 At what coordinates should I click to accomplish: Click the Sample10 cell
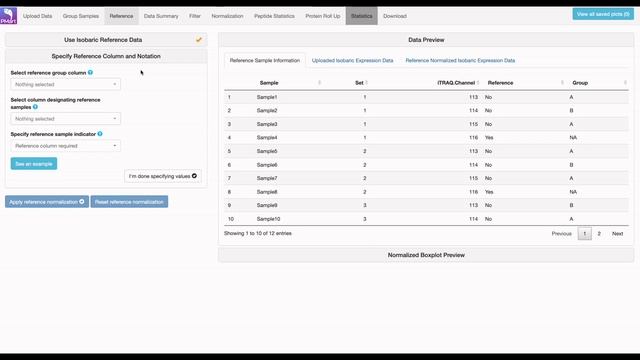coord(268,219)
